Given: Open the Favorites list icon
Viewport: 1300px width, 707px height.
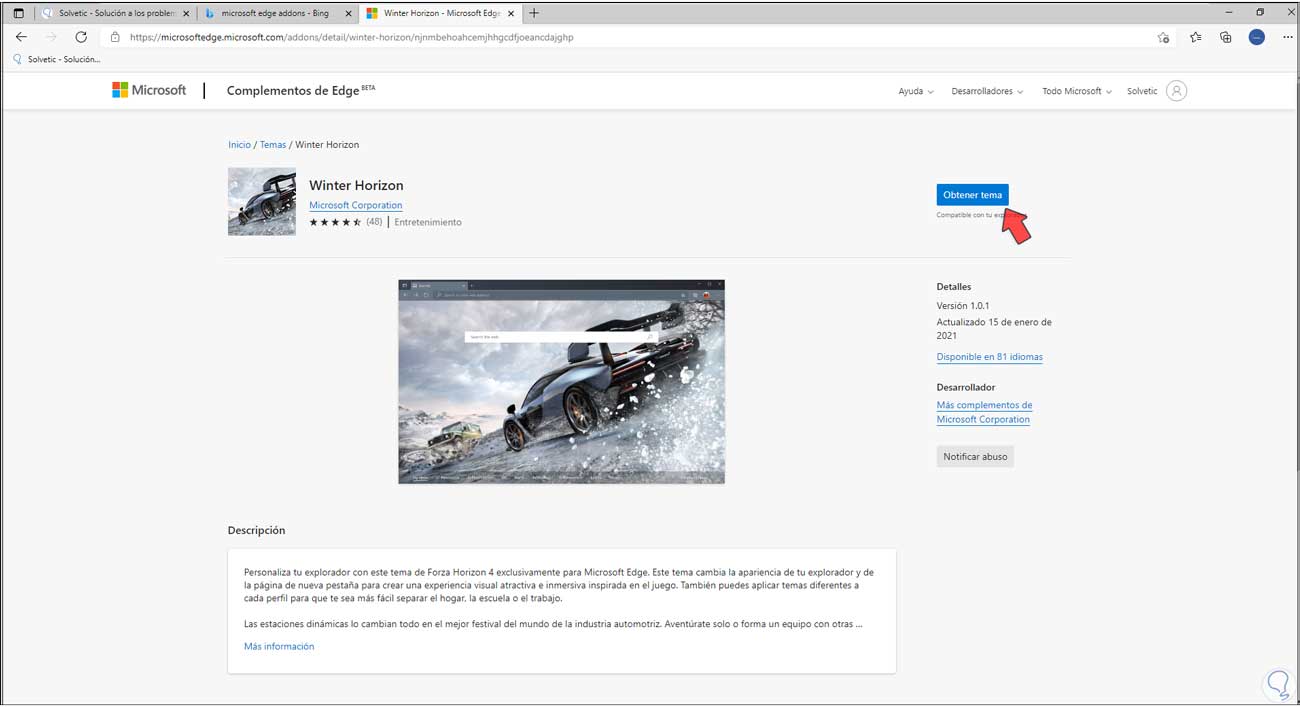Looking at the screenshot, I should coord(1196,37).
